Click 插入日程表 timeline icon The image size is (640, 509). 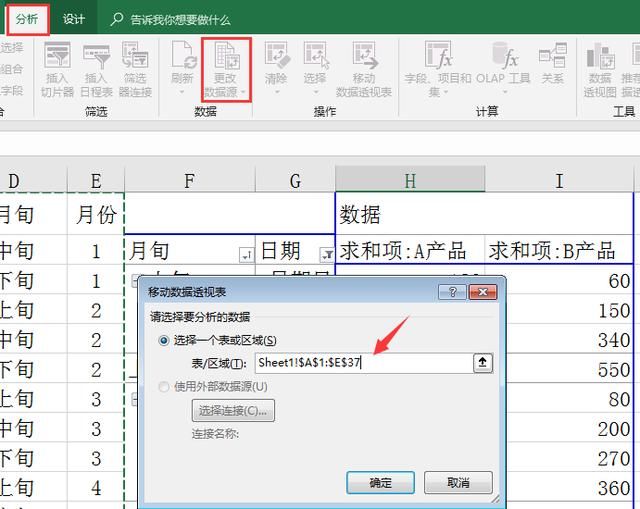click(x=96, y=69)
